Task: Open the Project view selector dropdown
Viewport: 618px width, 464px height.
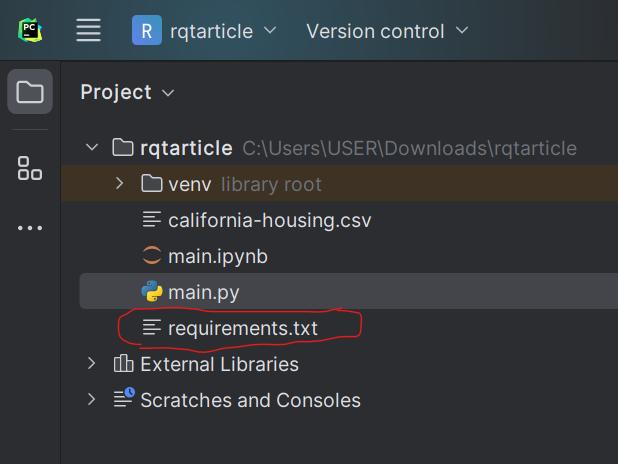Action: (x=128, y=92)
